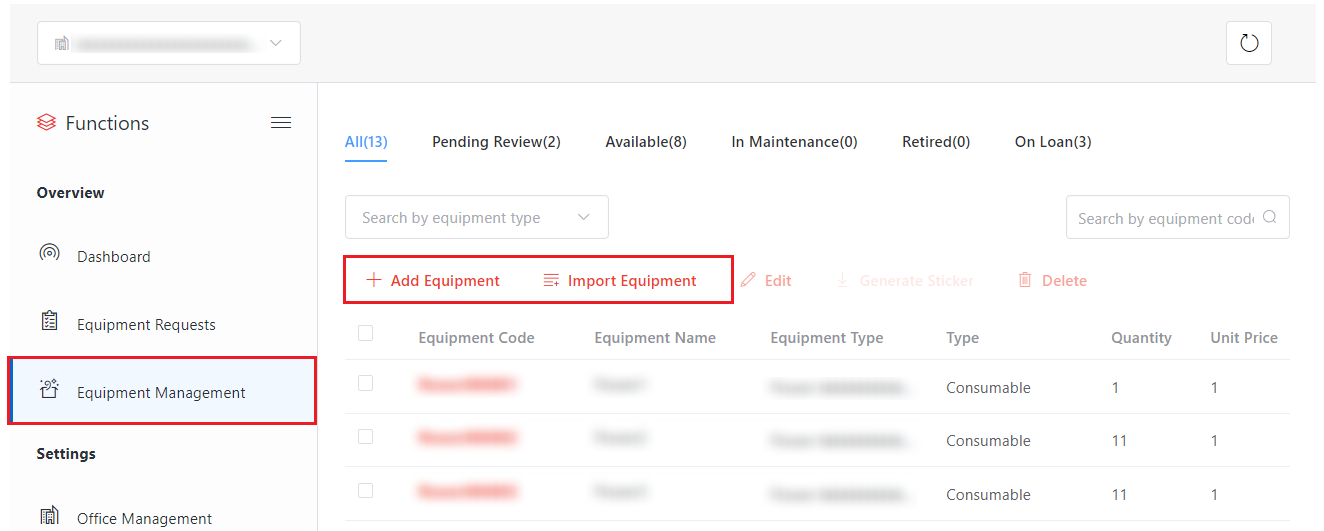Click the Equipment Requests clipboard icon
Viewport: 1324px width, 531px height.
click(49, 321)
